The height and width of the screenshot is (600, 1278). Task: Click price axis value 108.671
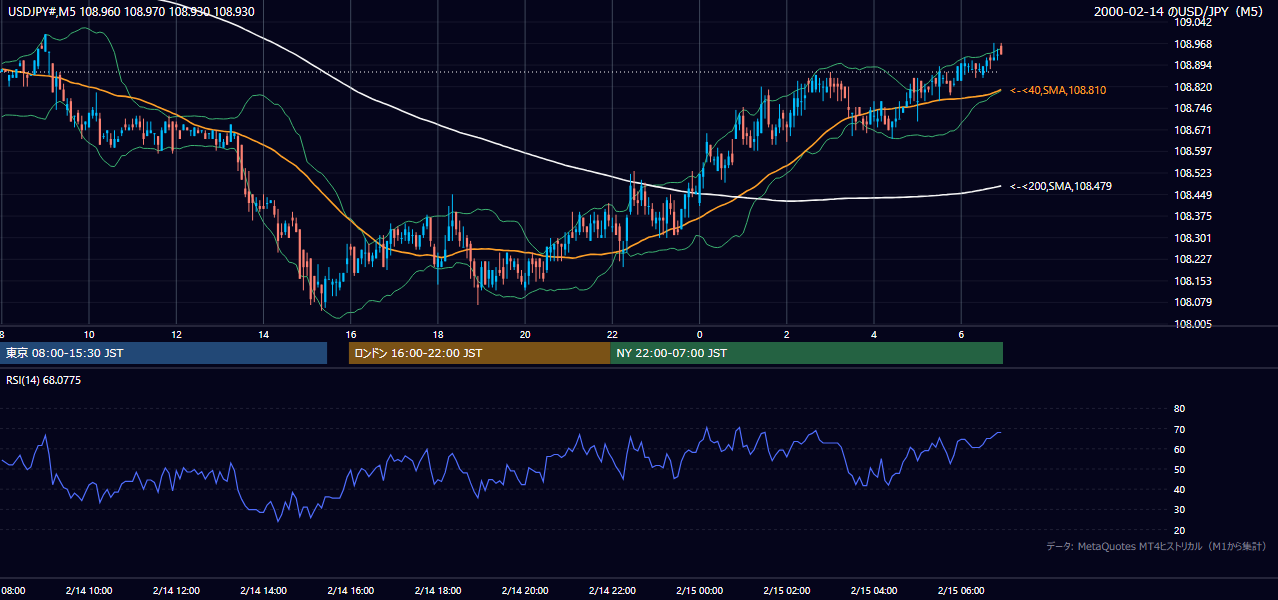tap(1192, 130)
